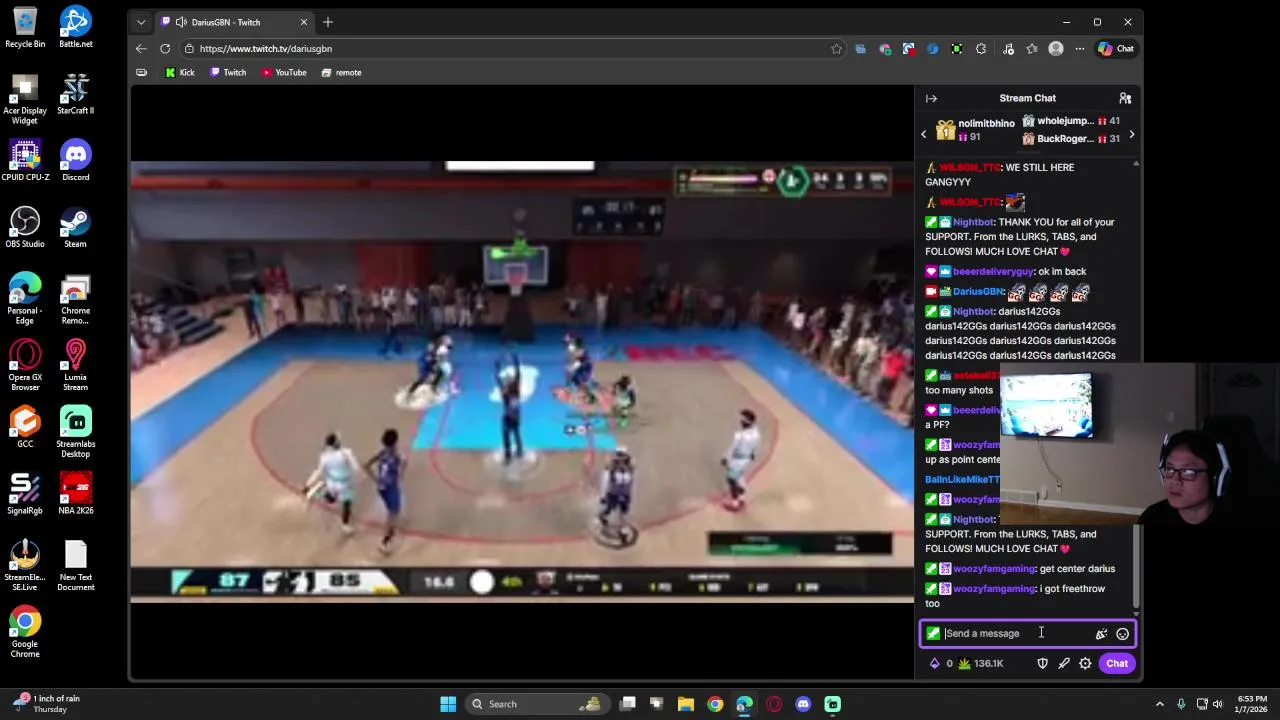
Task: Open the Windows Start menu
Action: 448,704
